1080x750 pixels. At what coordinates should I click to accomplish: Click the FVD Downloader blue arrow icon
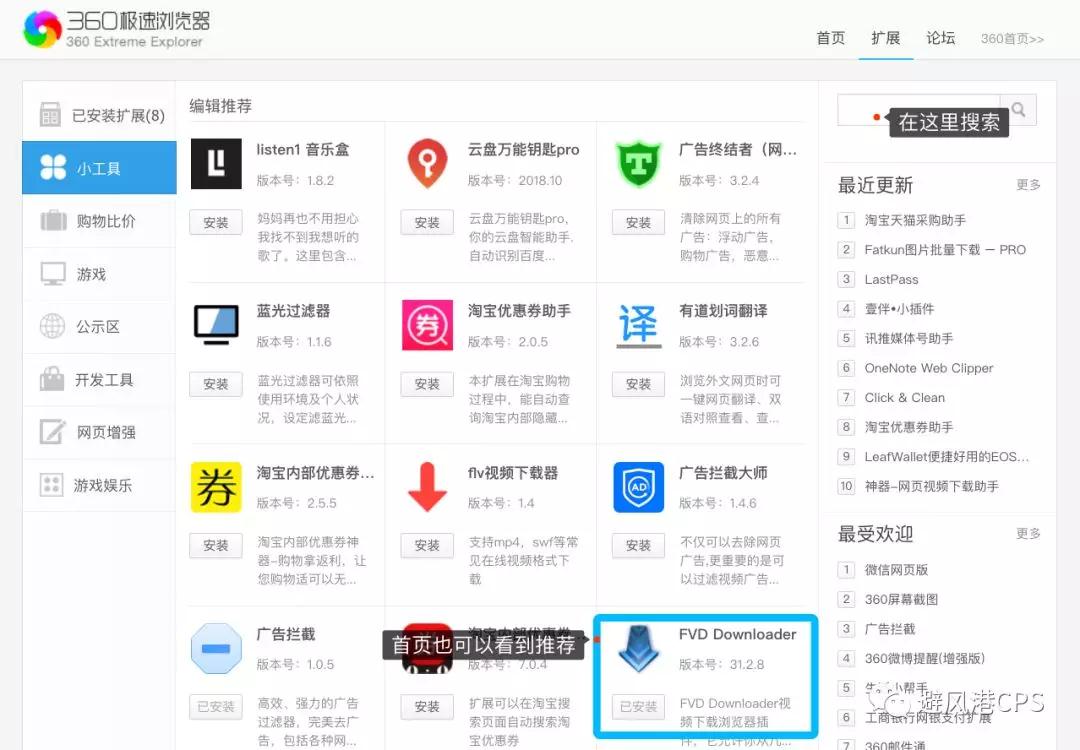[638, 648]
